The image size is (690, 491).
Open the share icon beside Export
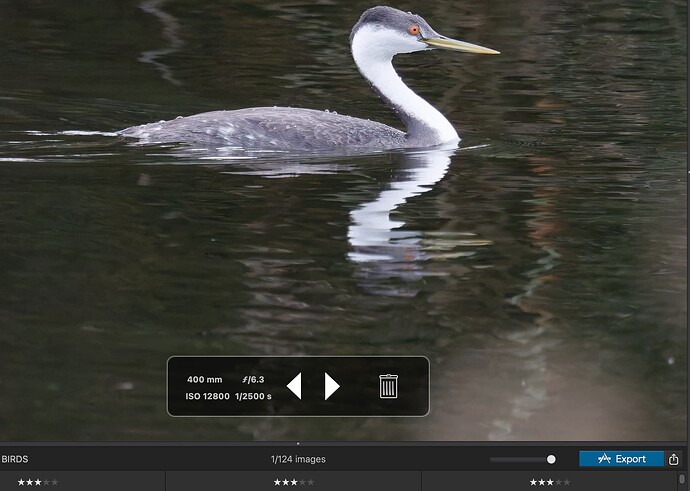[677, 459]
